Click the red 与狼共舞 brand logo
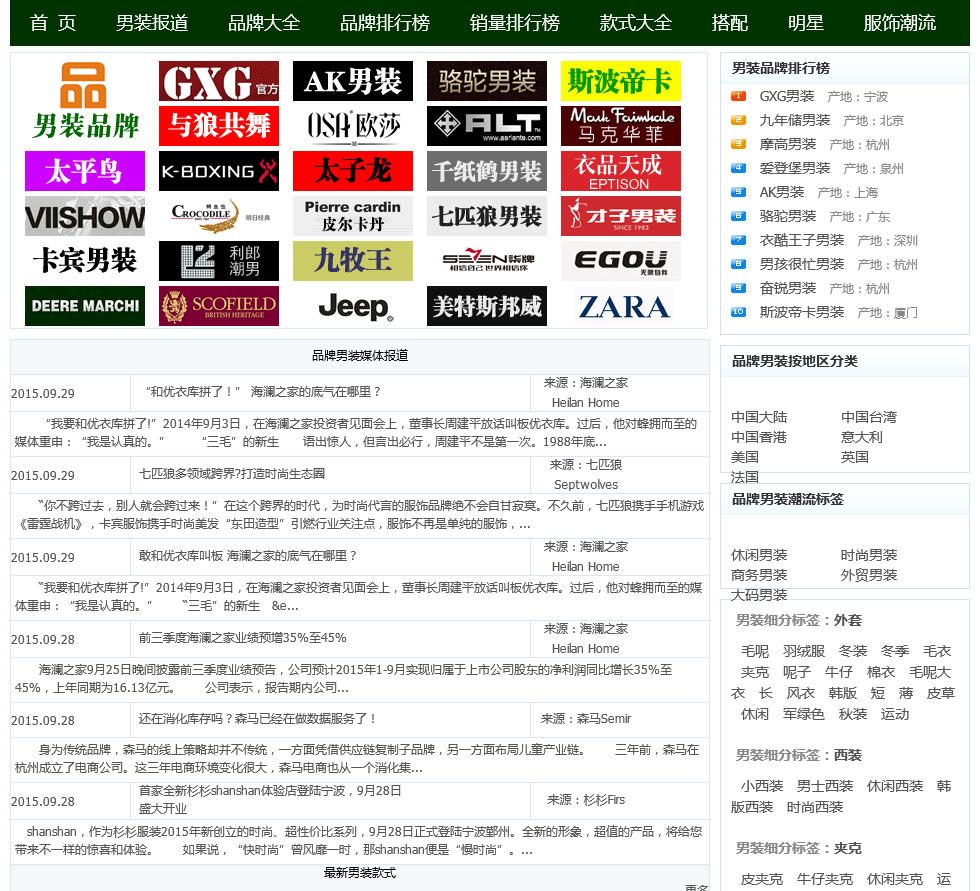The height and width of the screenshot is (891, 980). pos(219,126)
